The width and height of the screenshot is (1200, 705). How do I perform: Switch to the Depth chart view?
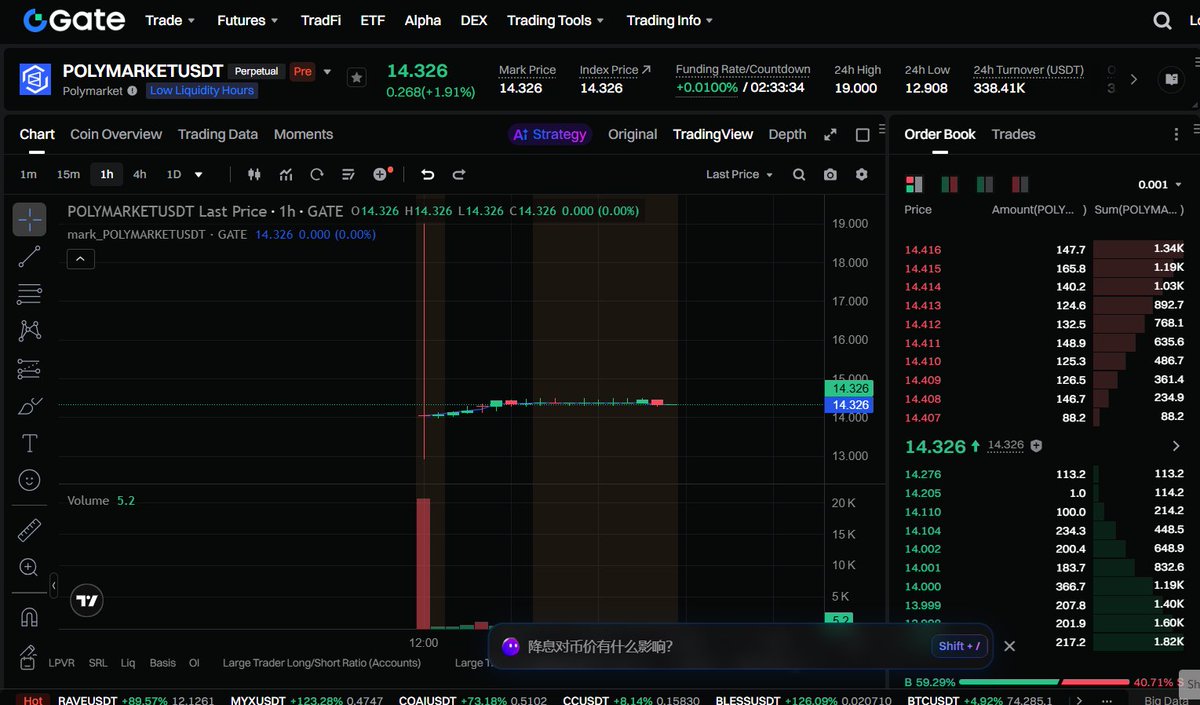click(787, 134)
